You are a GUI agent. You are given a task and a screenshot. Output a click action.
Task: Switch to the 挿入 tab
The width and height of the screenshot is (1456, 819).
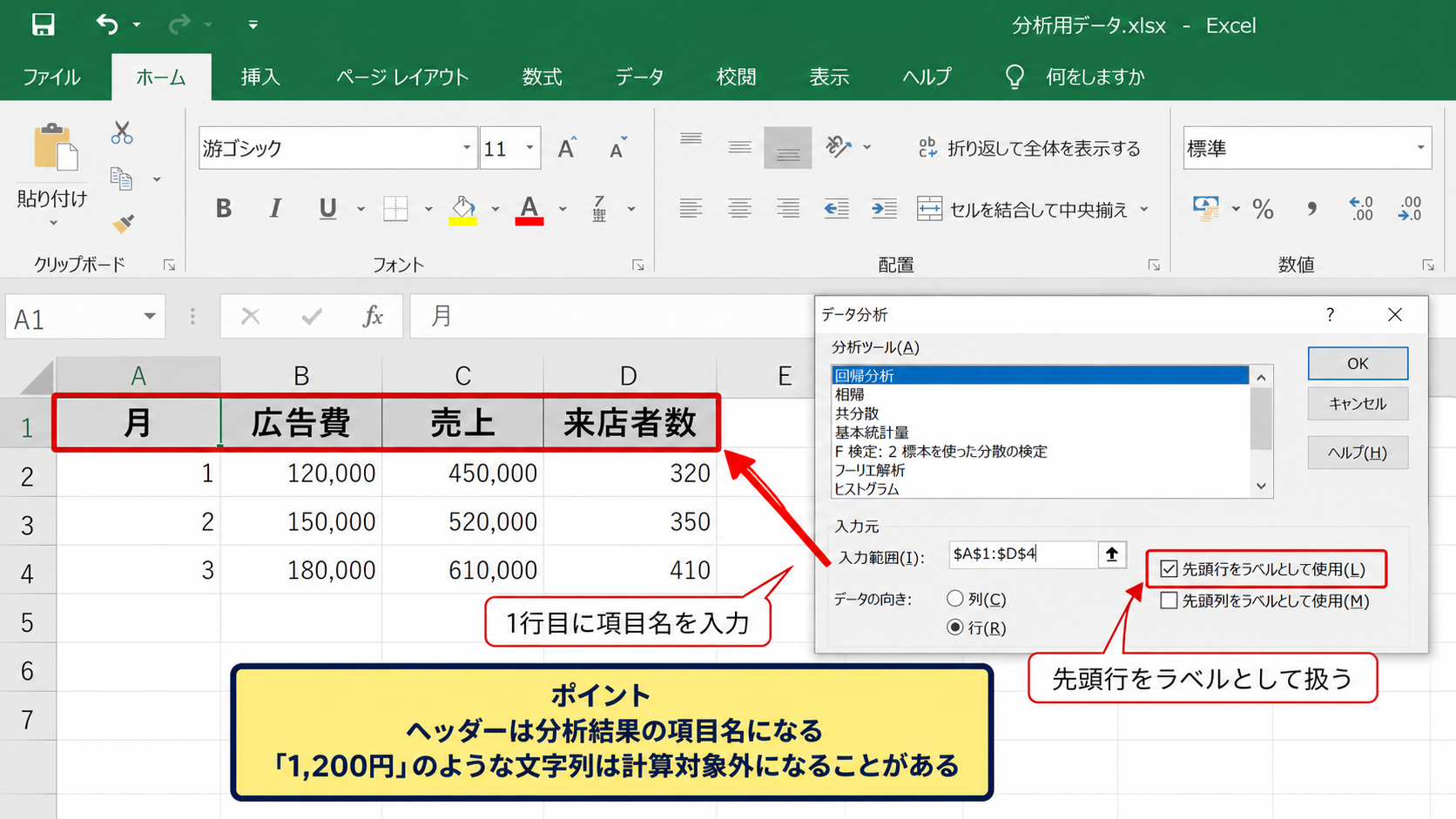pyautogui.click(x=260, y=77)
